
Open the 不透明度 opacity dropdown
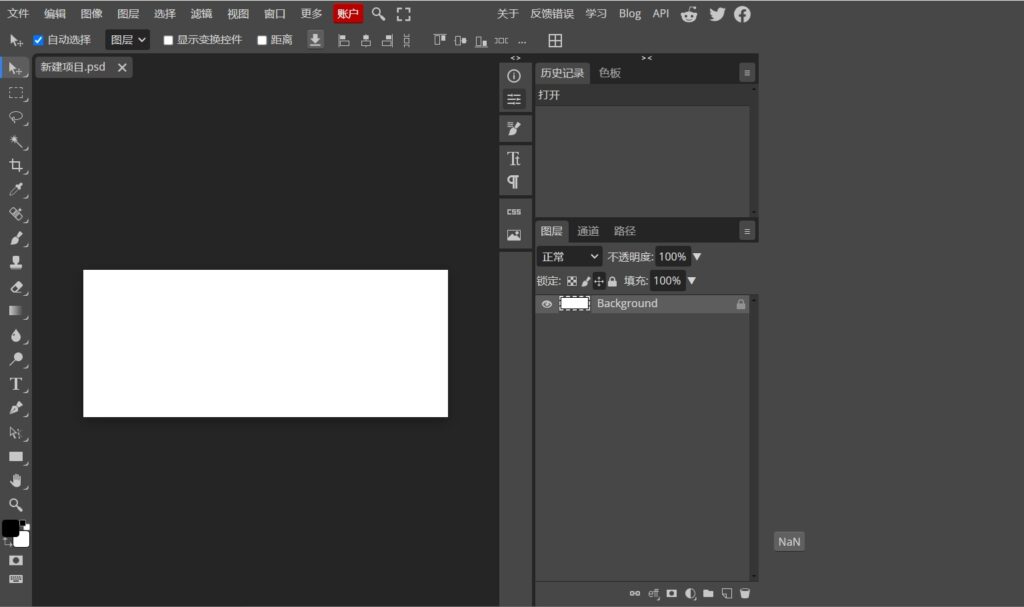pyautogui.click(x=697, y=256)
